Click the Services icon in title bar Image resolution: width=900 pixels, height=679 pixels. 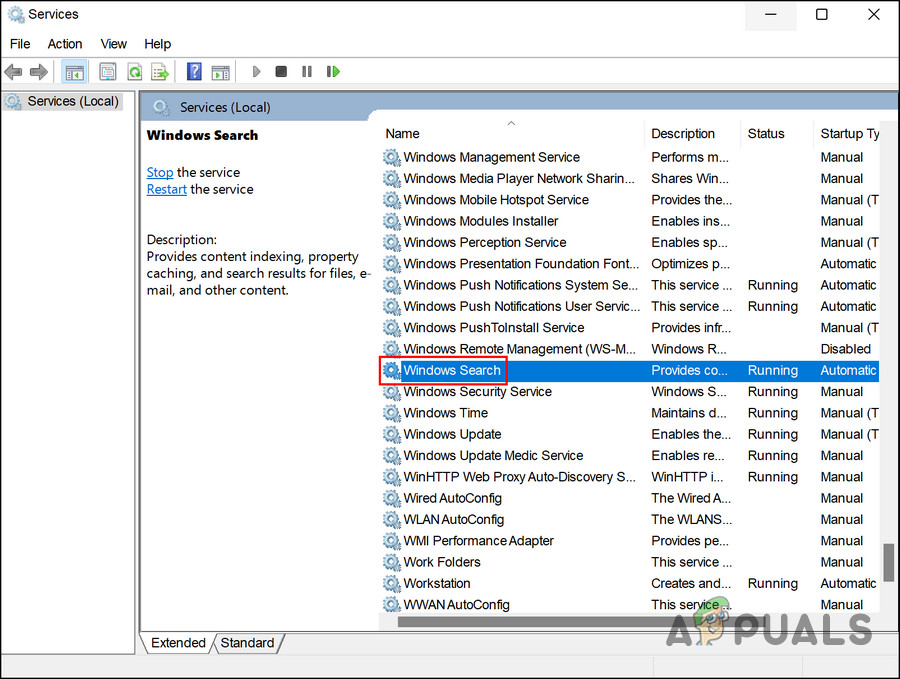click(16, 14)
